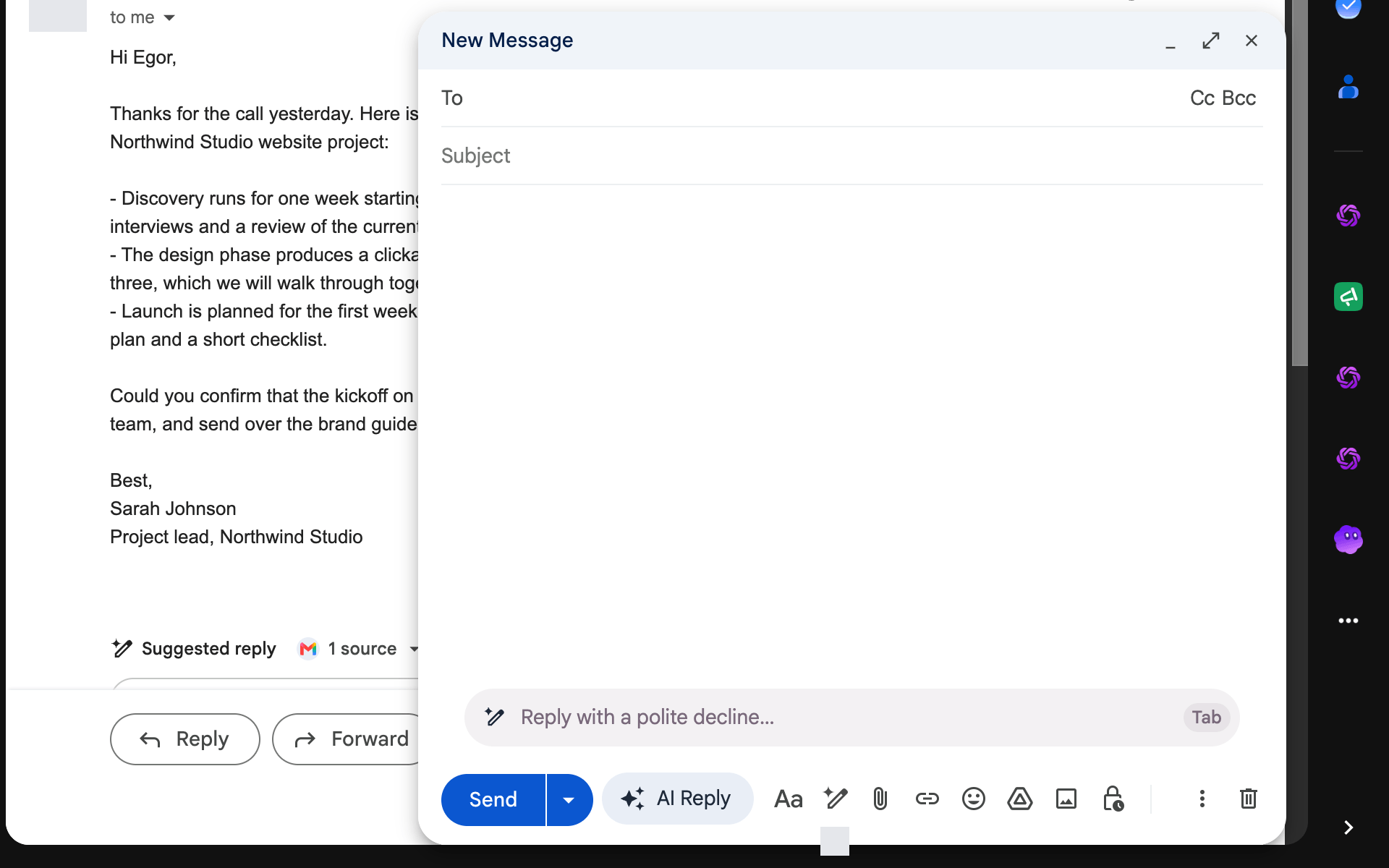Expand the 1 source dropdown arrow
This screenshot has width=1389, height=868.
coord(414,649)
